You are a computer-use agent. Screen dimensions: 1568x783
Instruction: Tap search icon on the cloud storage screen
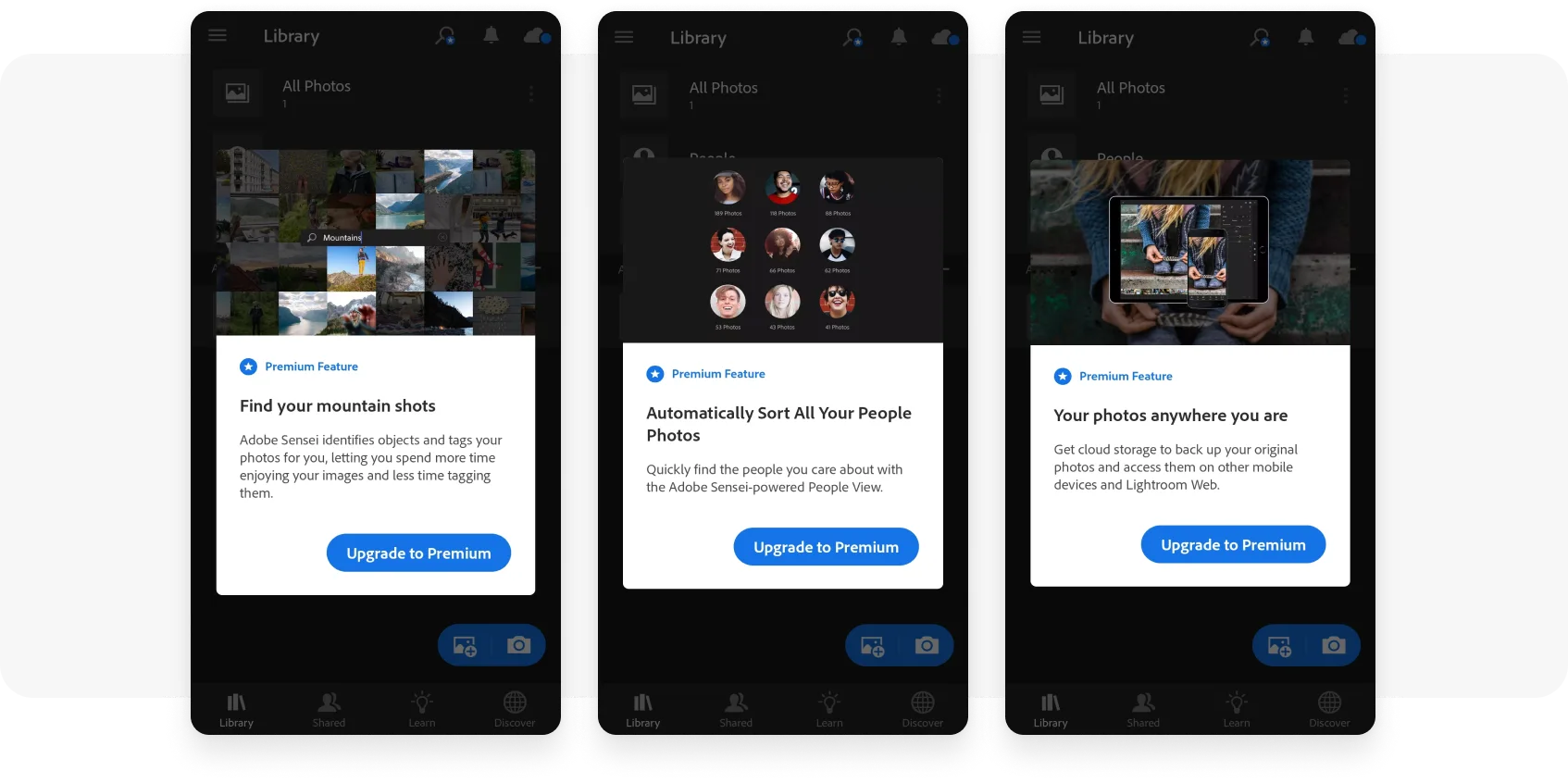point(1260,38)
